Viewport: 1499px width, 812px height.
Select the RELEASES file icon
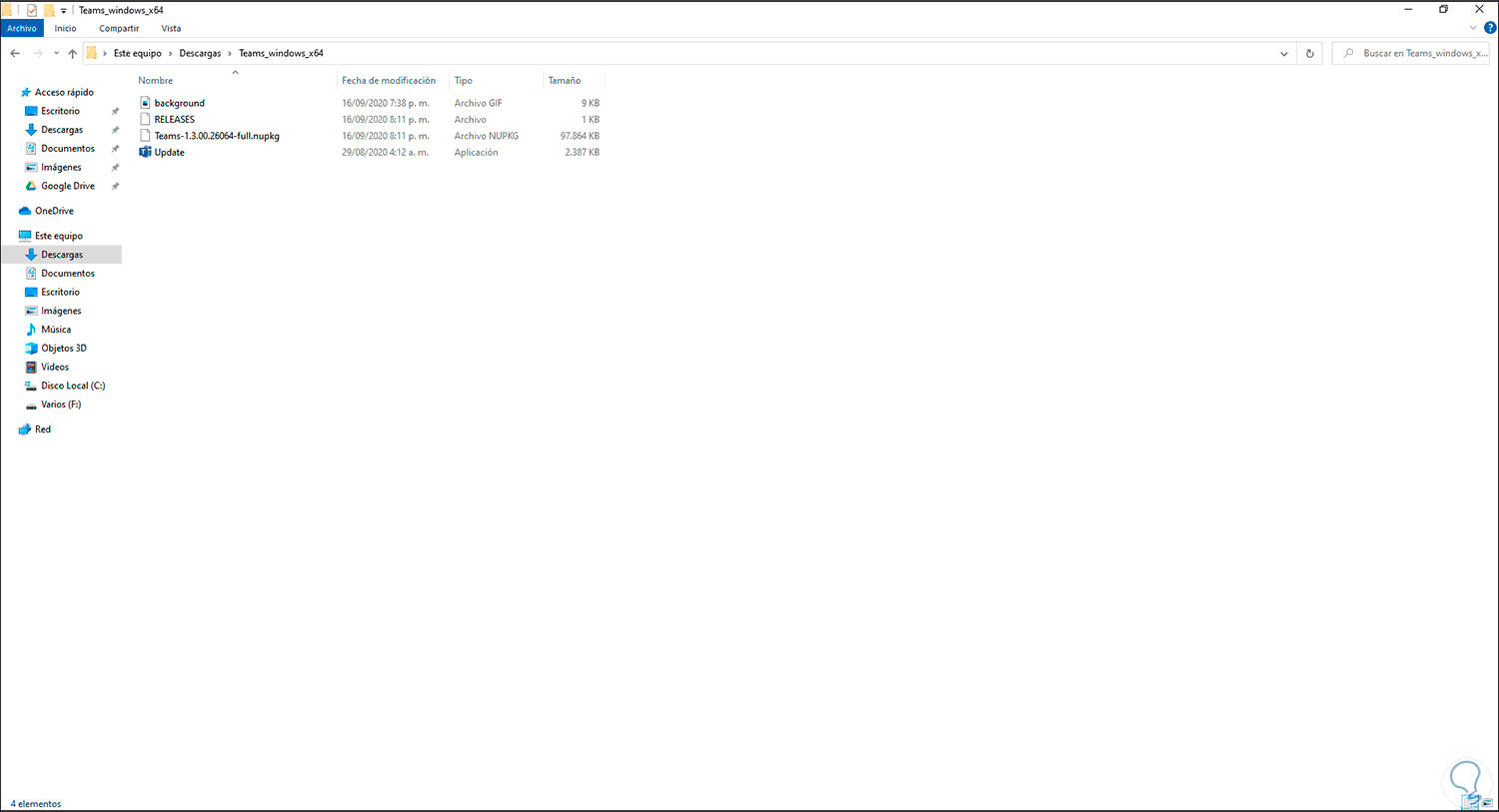tap(145, 120)
